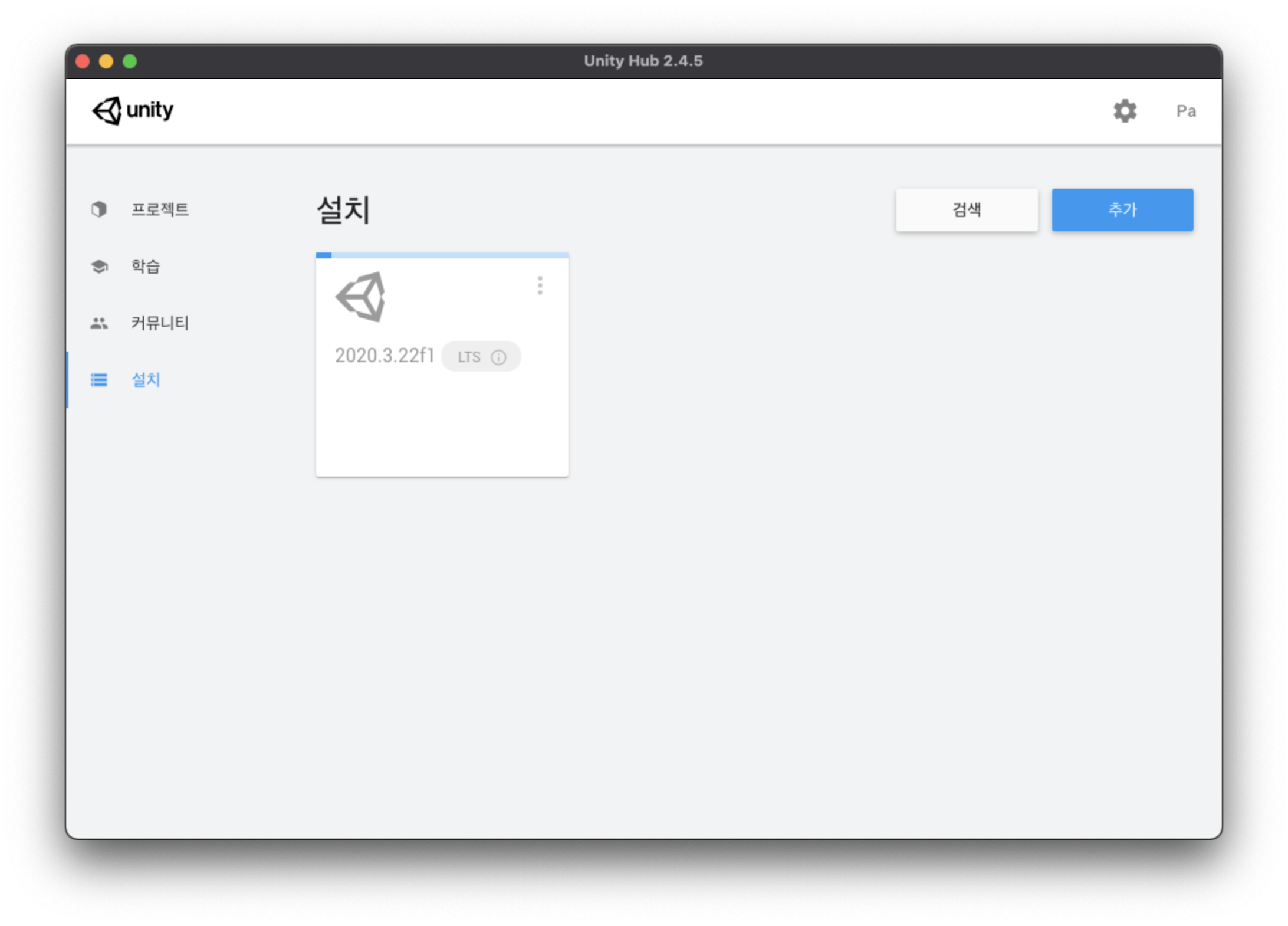Click the green fullscreen window button
Screen dimensions: 1288x926
(130, 61)
